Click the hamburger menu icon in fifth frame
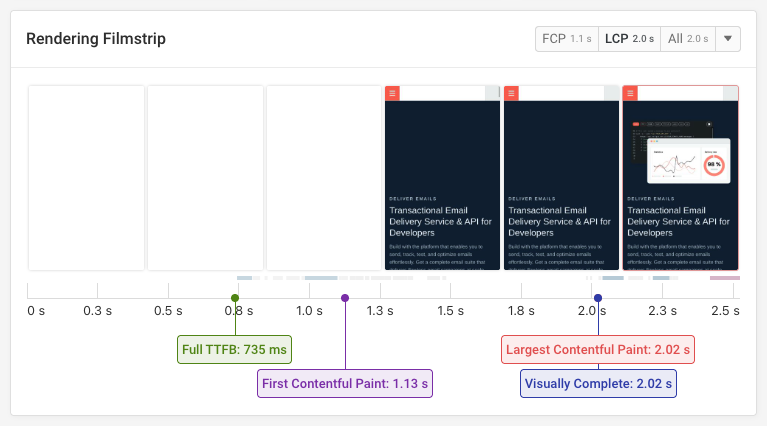Viewport: 767px width, 426px height. click(x=511, y=93)
